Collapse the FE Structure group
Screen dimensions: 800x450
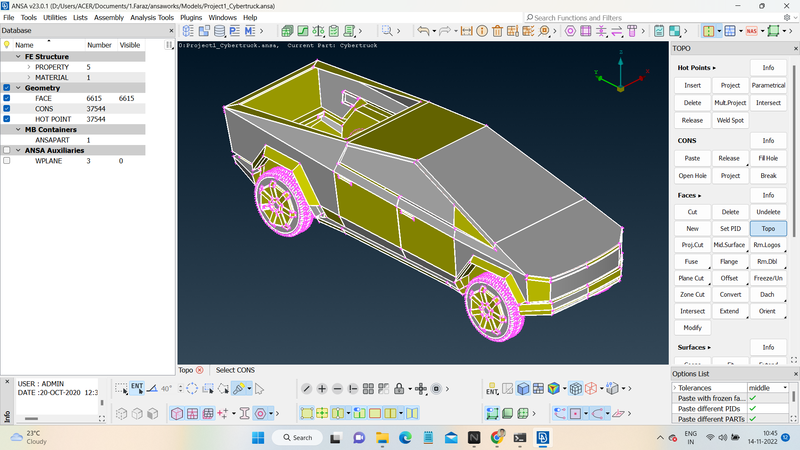click(x=18, y=57)
